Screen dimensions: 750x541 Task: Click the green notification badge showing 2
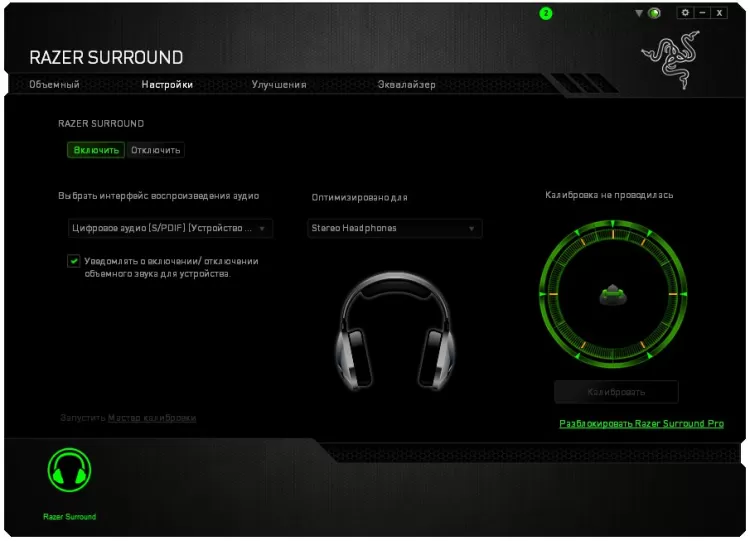pyautogui.click(x=546, y=13)
